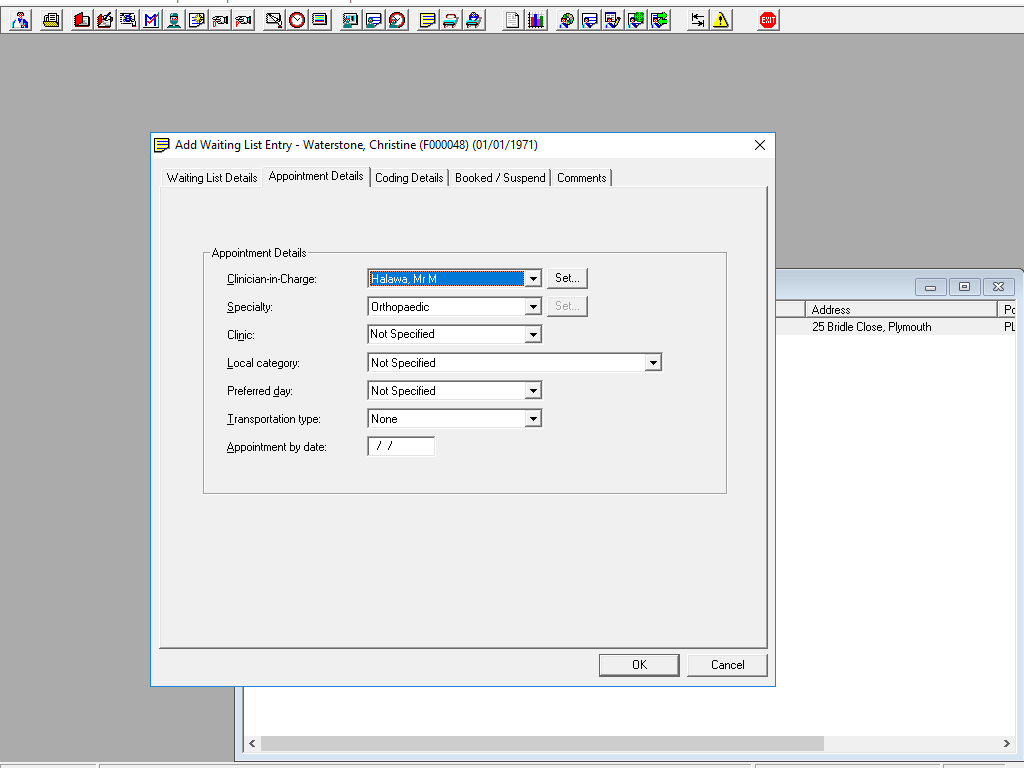The width and height of the screenshot is (1024, 768).
Task: Cancel the Add Waiting List Entry dialog
Action: (x=728, y=665)
